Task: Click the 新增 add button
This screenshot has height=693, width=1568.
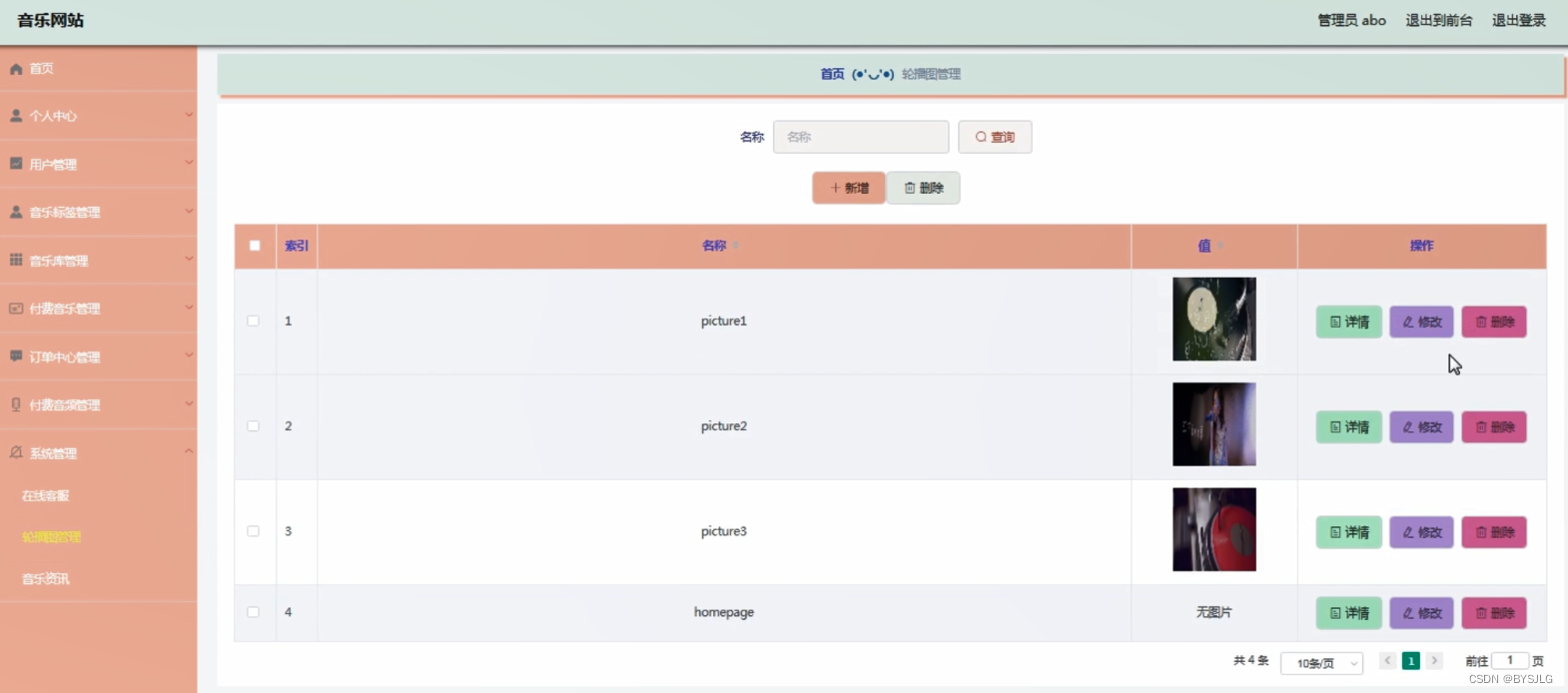Action: click(849, 188)
